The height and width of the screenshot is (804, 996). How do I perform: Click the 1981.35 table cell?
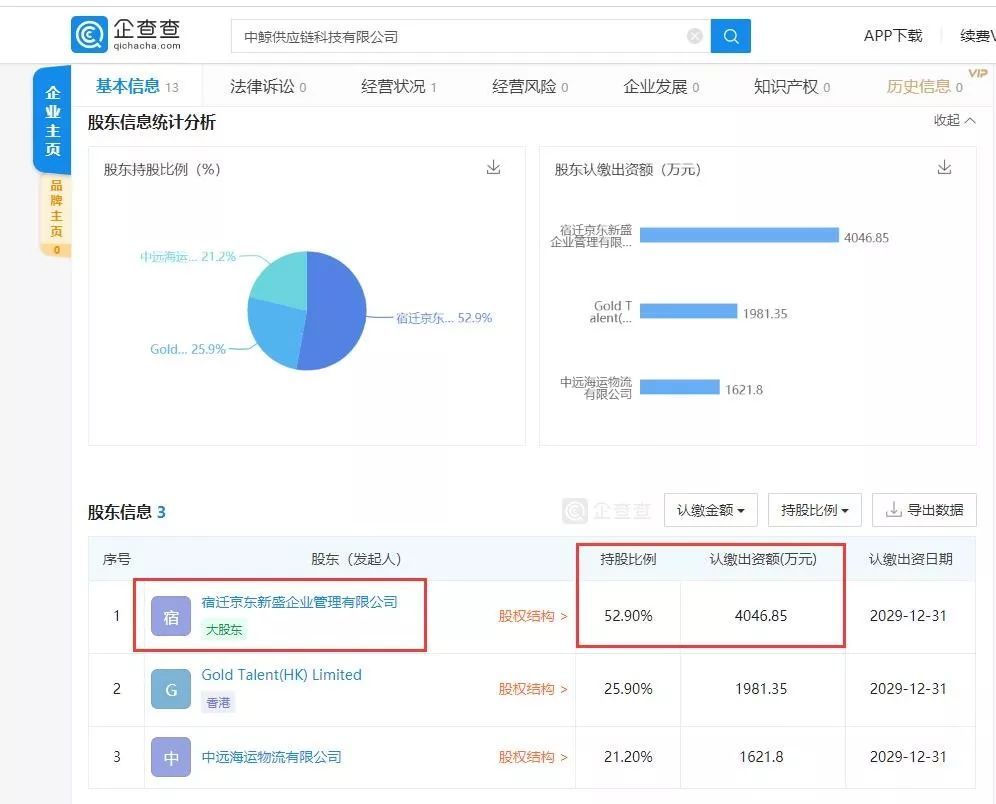point(761,689)
